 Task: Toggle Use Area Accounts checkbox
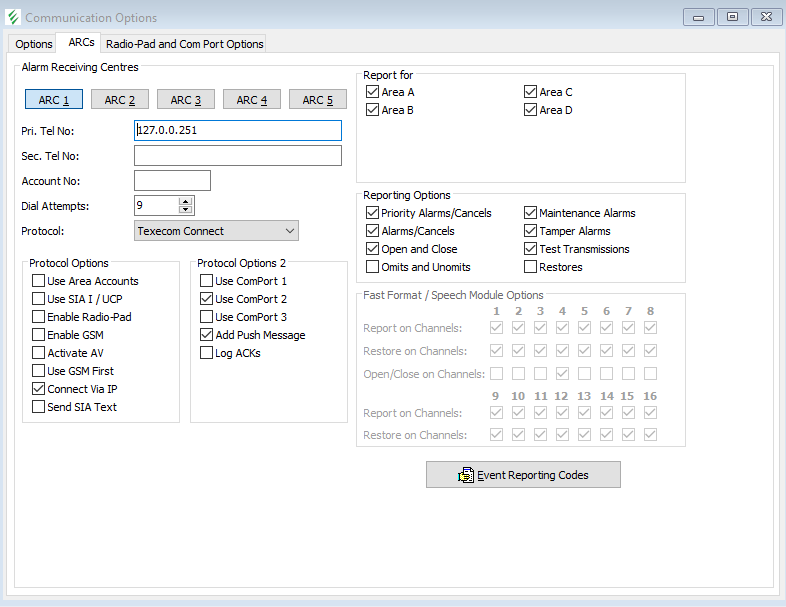[x=39, y=281]
